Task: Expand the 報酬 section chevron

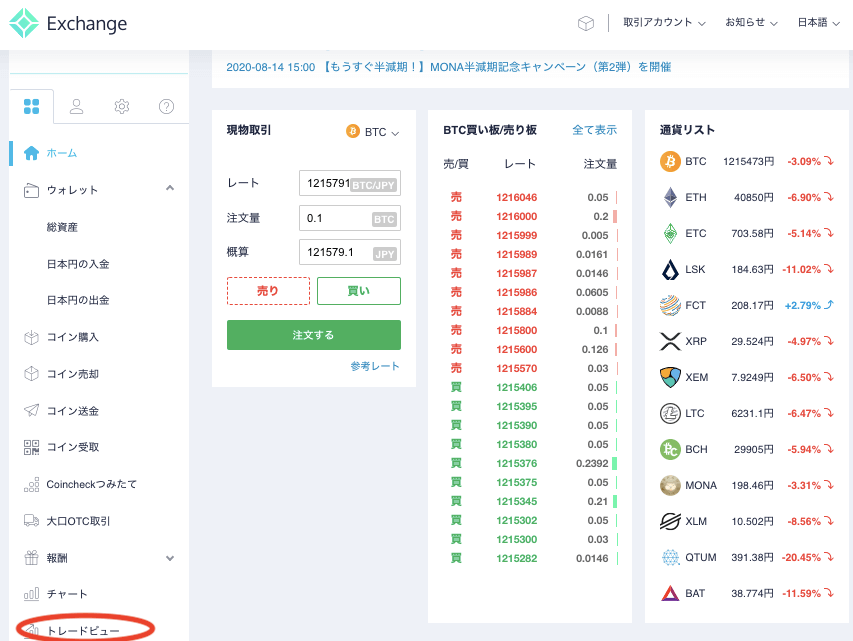Action: 170,558
